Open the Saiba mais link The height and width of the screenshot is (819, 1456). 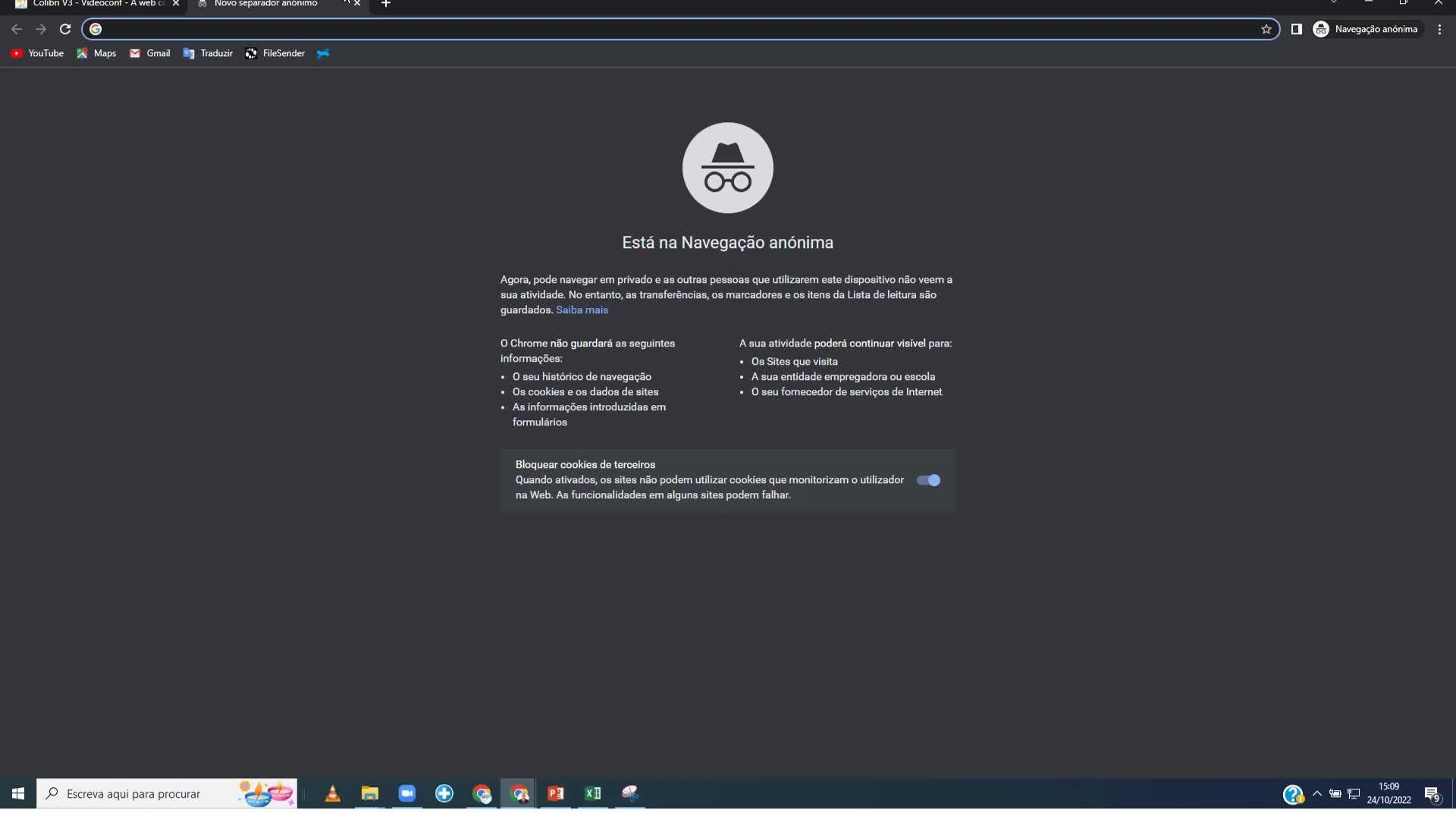coord(582,310)
